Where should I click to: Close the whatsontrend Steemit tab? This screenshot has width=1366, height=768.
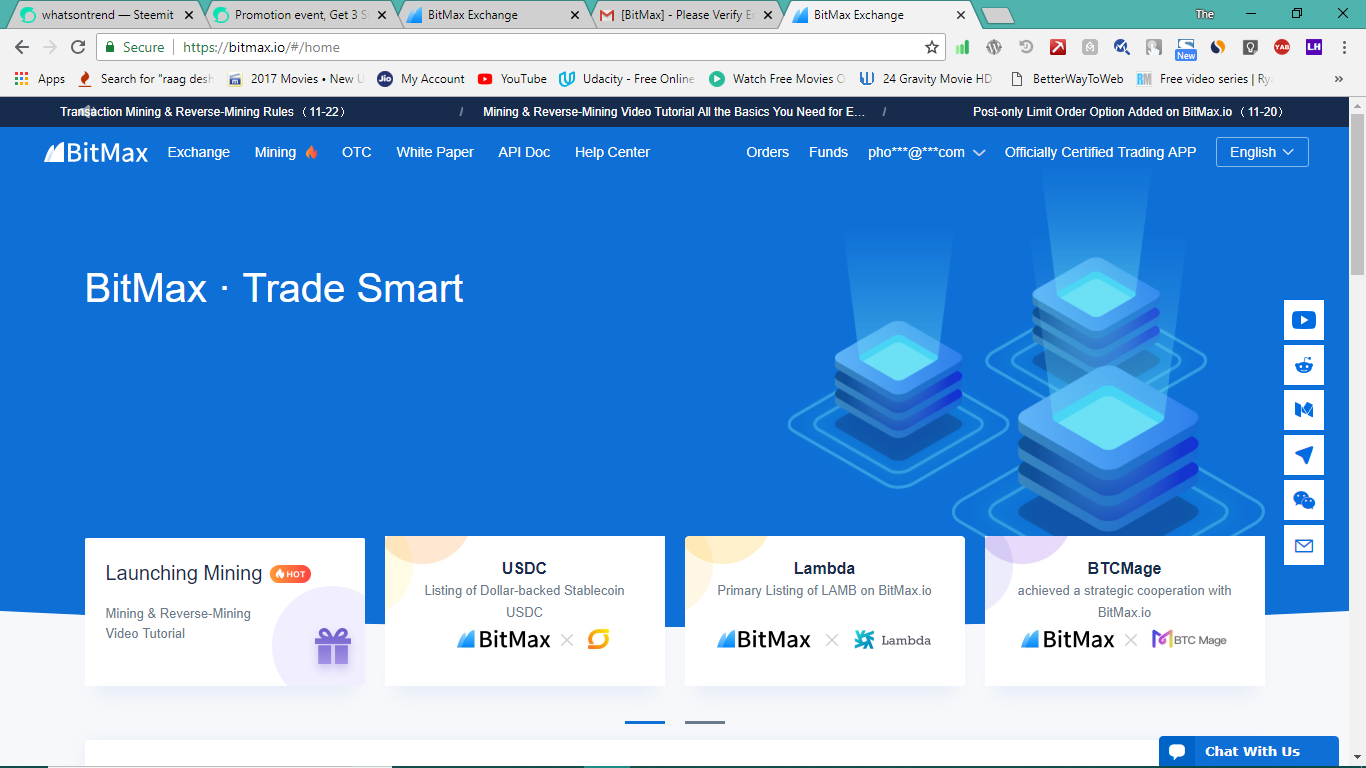(x=189, y=15)
